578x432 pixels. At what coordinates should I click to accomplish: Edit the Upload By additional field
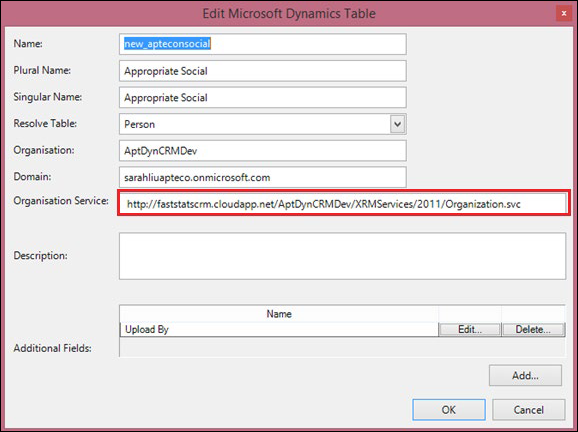click(470, 329)
